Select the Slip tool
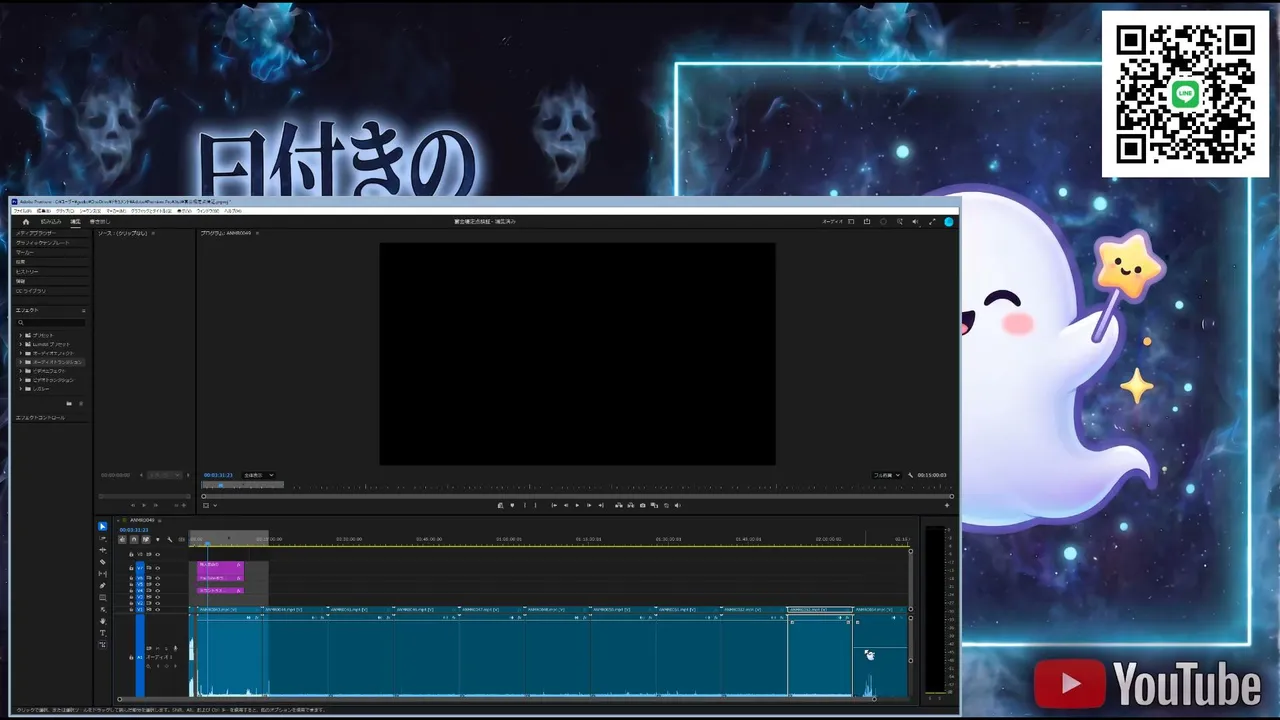1280x720 pixels. coord(102,574)
